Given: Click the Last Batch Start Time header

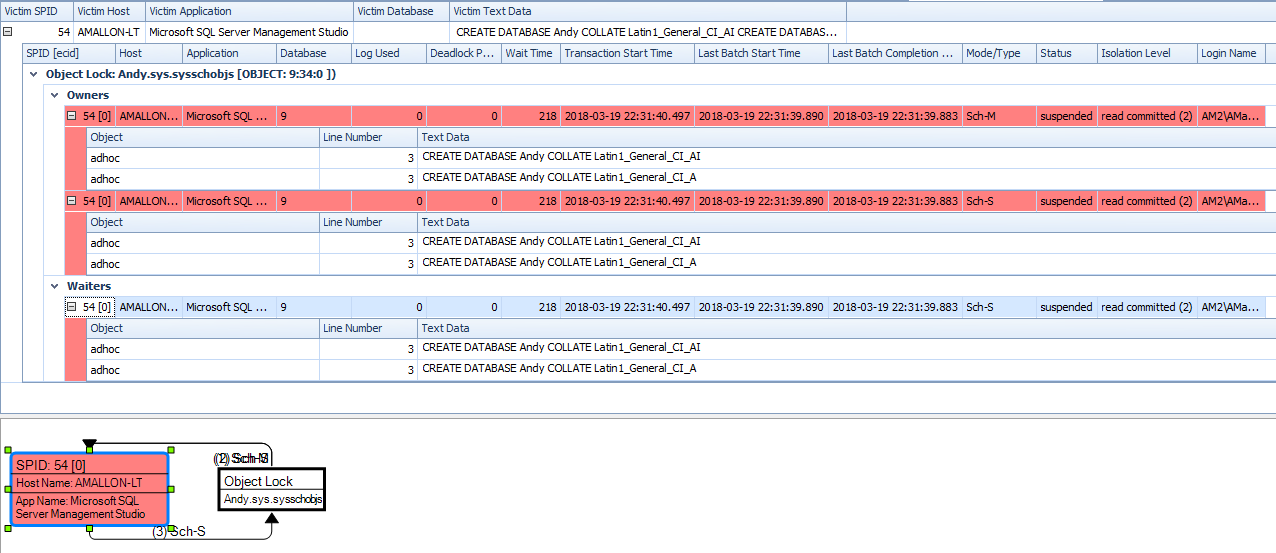Looking at the screenshot, I should [x=761, y=53].
